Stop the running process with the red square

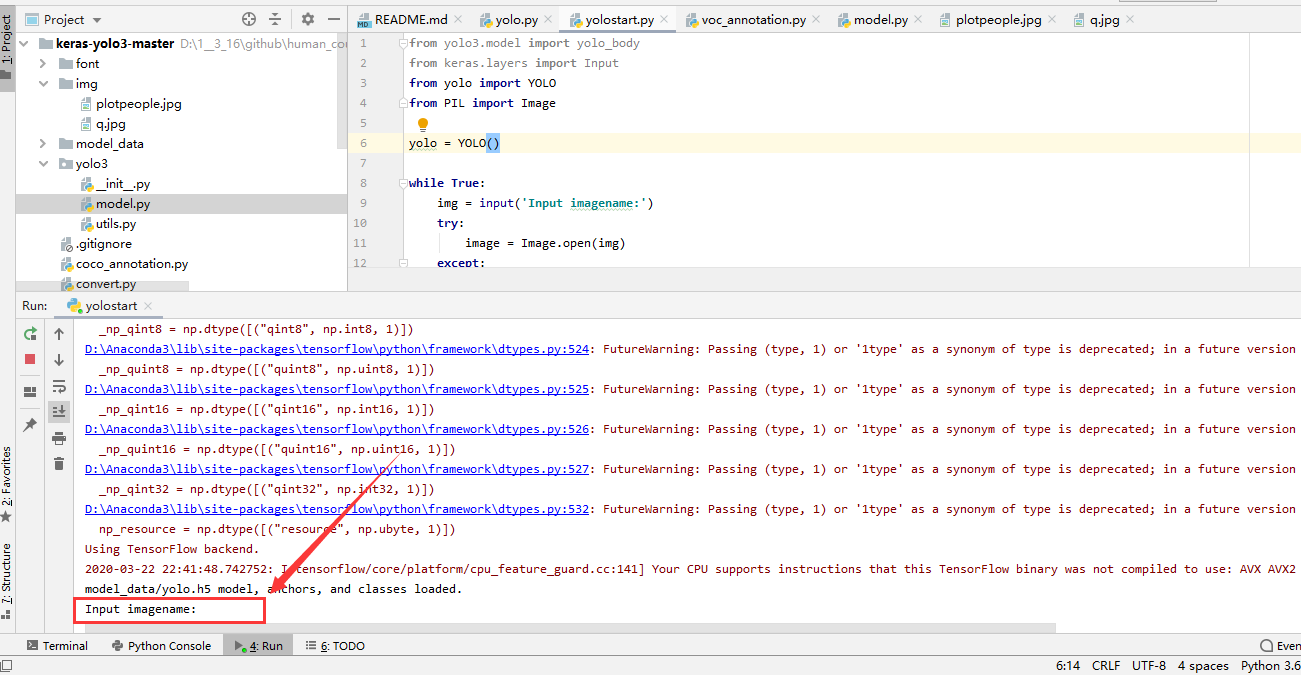pyautogui.click(x=30, y=359)
